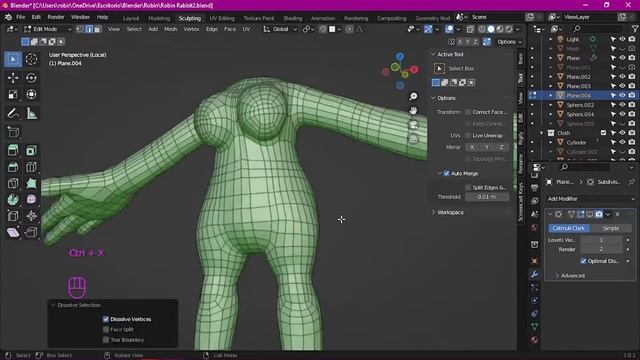Open the Edge menu

tap(211, 29)
